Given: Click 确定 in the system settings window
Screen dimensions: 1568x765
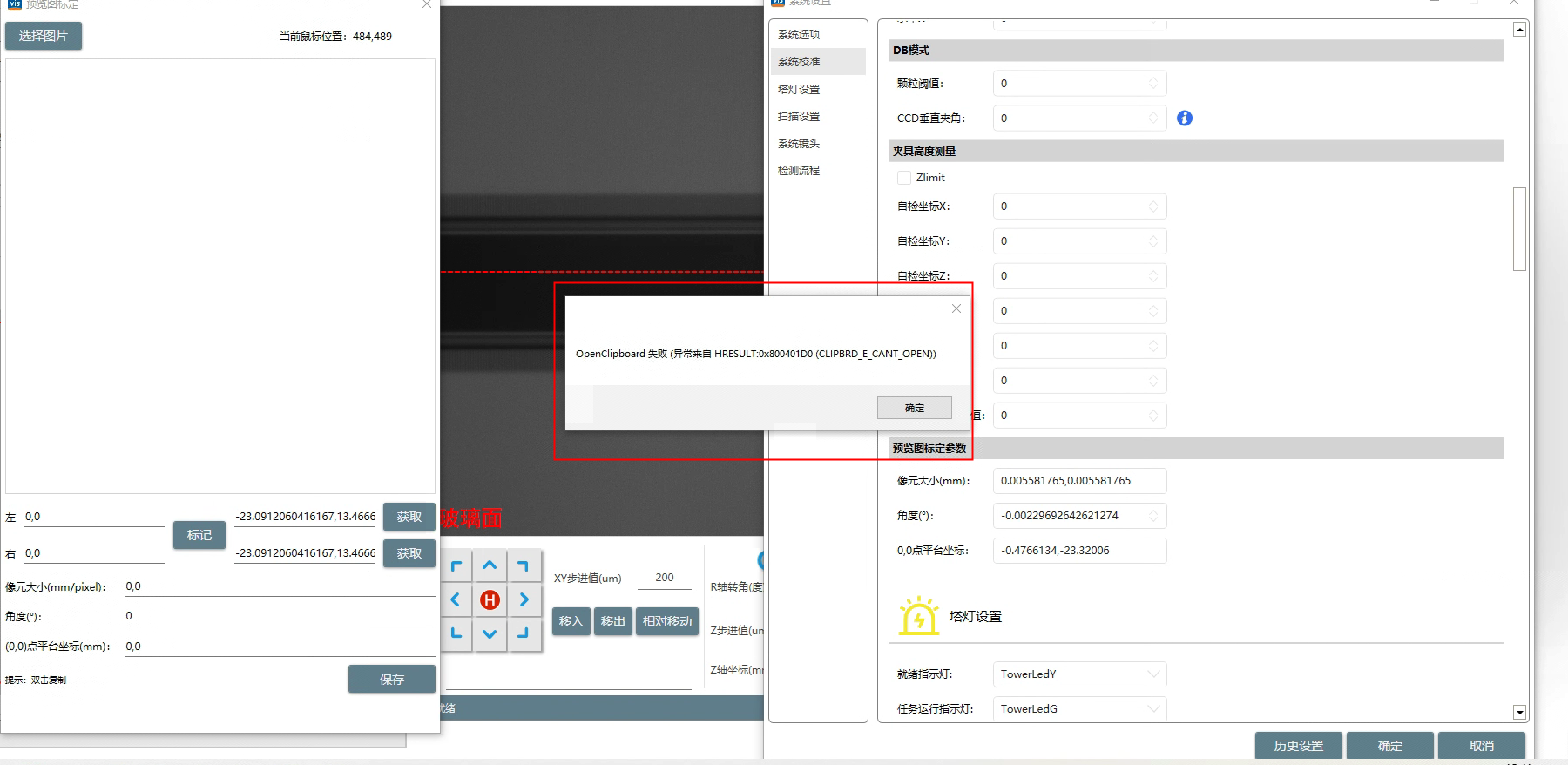Looking at the screenshot, I should click(1390, 746).
